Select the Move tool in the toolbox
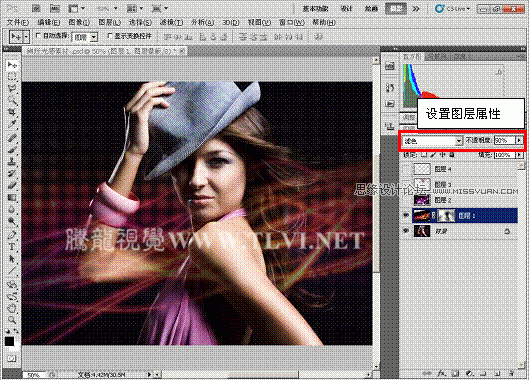Image resolution: width=529 pixels, height=380 pixels. 12,65
